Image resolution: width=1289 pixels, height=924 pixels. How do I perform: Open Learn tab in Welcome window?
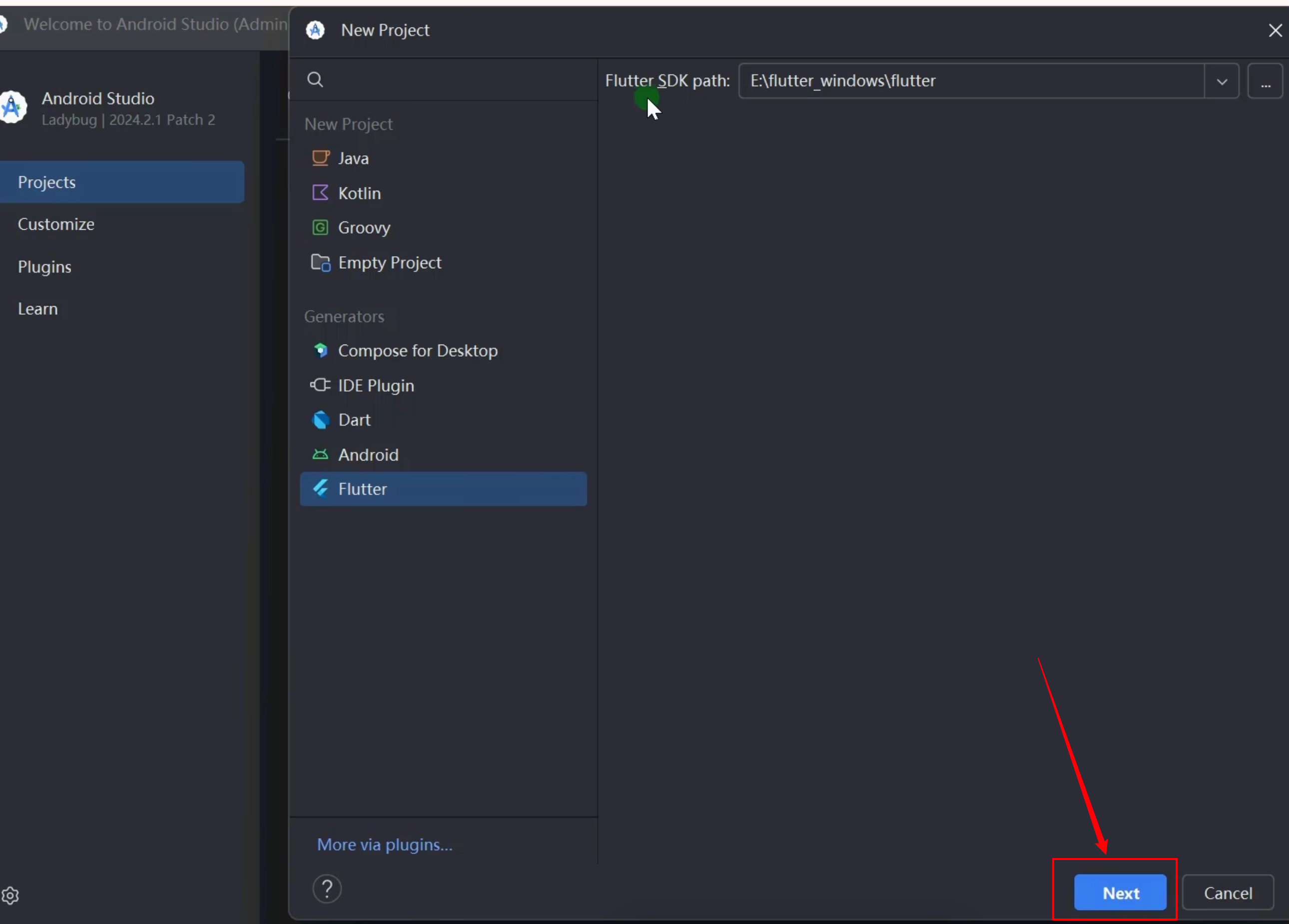pos(122,309)
